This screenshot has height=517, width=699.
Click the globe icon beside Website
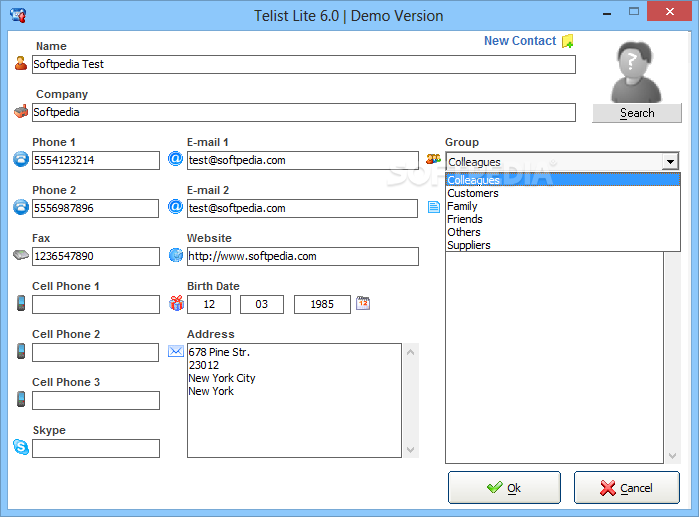coord(176,255)
